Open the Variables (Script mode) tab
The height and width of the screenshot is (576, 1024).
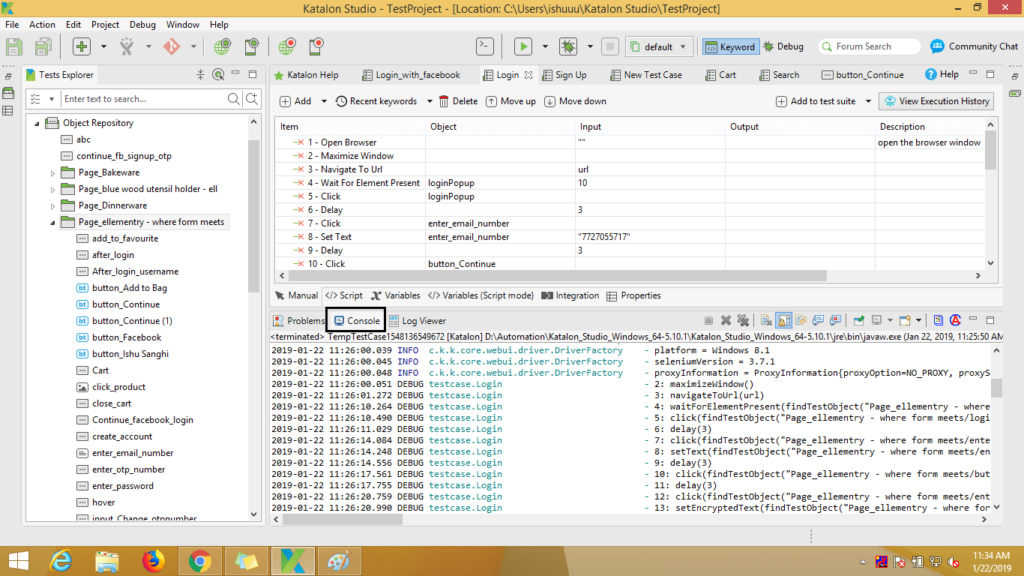coord(481,296)
